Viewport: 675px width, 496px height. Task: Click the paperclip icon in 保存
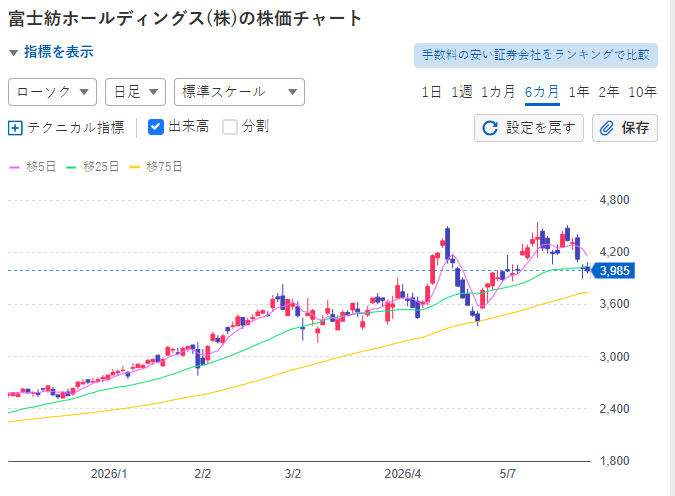pyautogui.click(x=607, y=128)
